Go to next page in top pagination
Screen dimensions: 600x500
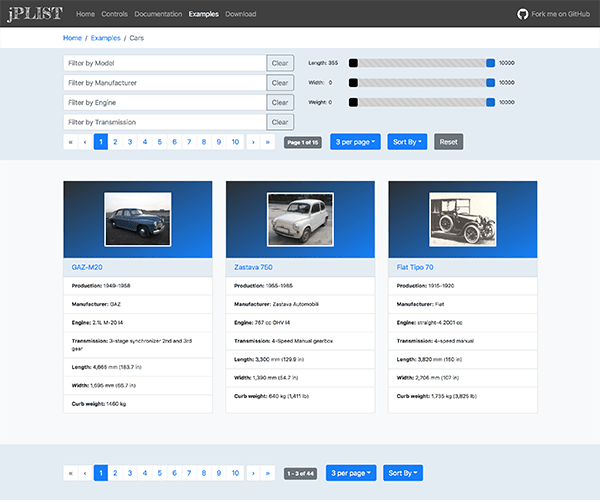pyautogui.click(x=253, y=142)
